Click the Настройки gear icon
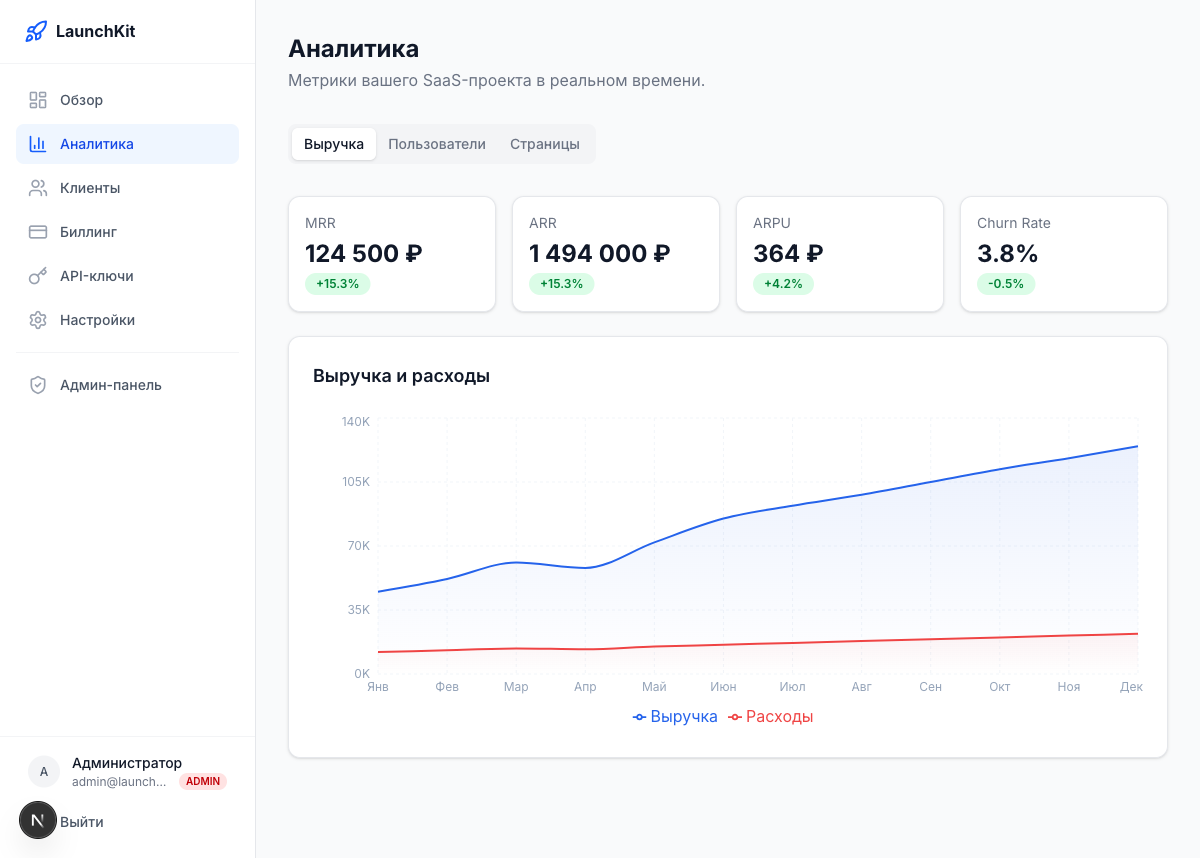Image resolution: width=1200 pixels, height=858 pixels. pyautogui.click(x=38, y=320)
